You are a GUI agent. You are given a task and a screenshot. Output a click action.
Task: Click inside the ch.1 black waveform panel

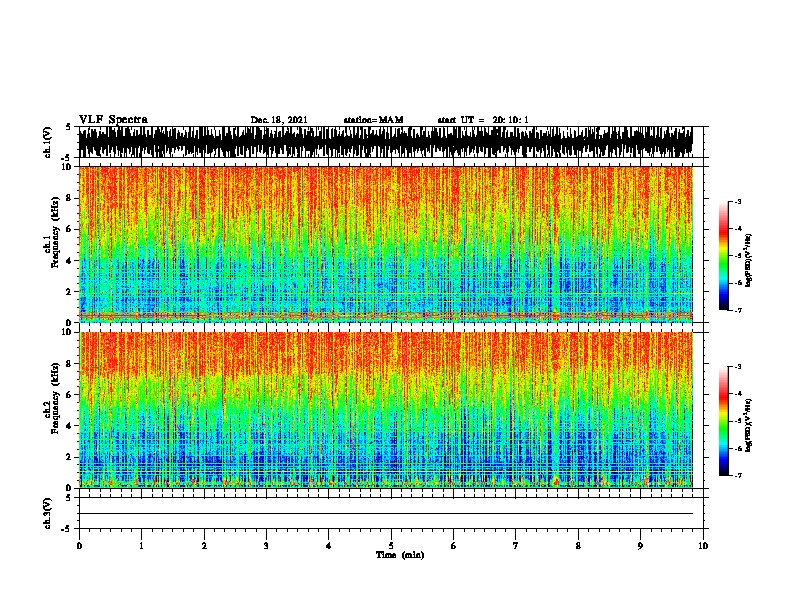click(385, 142)
